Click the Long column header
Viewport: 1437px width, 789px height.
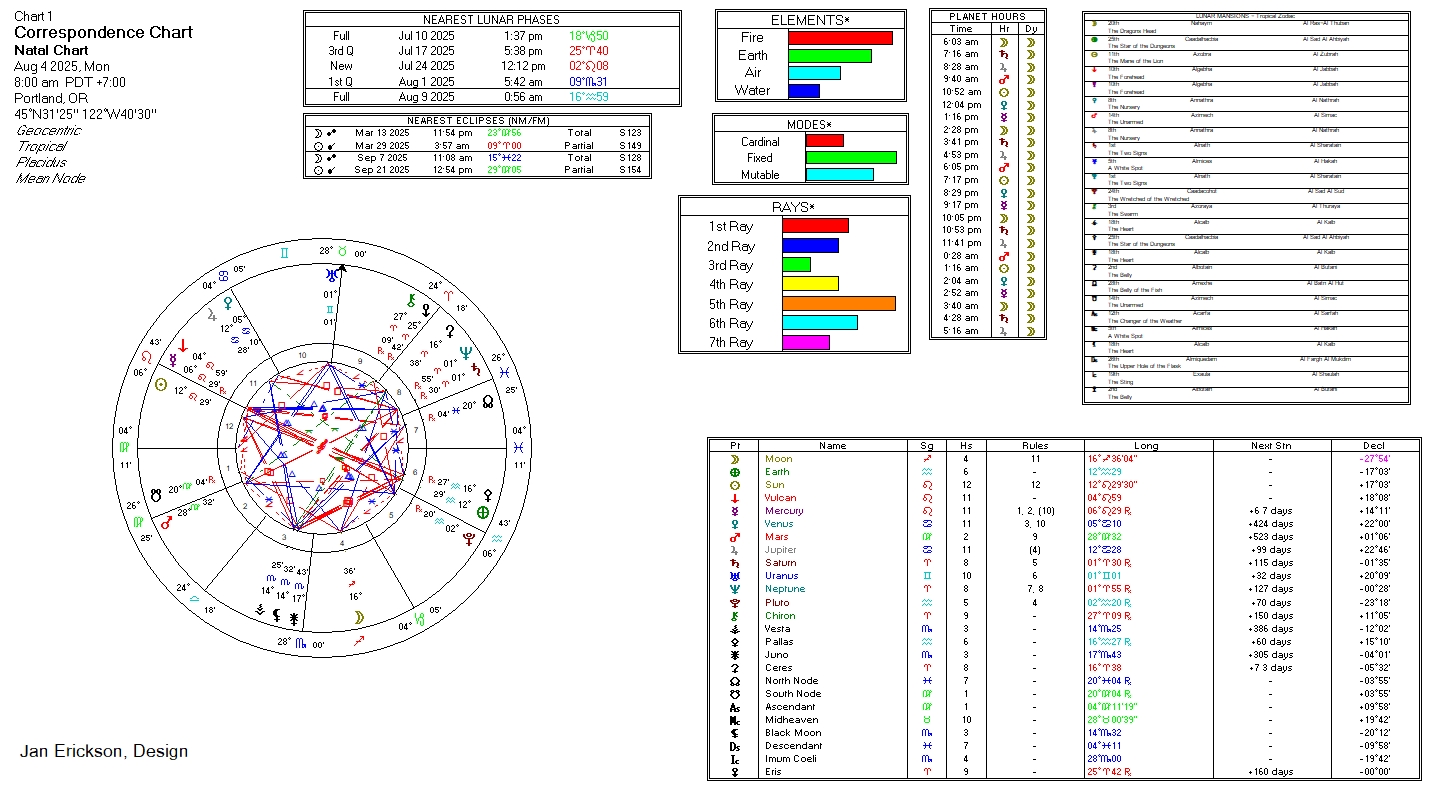(1146, 446)
